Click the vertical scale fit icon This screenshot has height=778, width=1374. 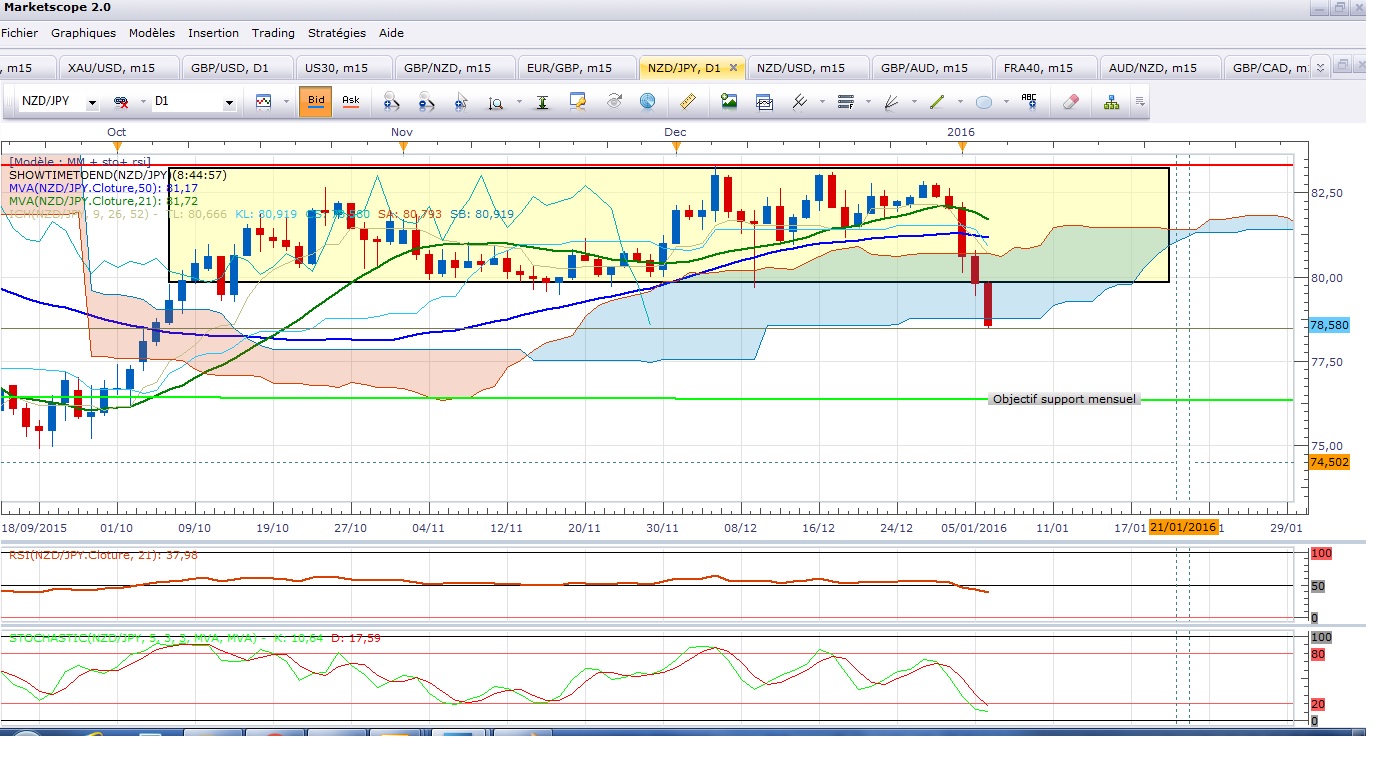[x=542, y=102]
